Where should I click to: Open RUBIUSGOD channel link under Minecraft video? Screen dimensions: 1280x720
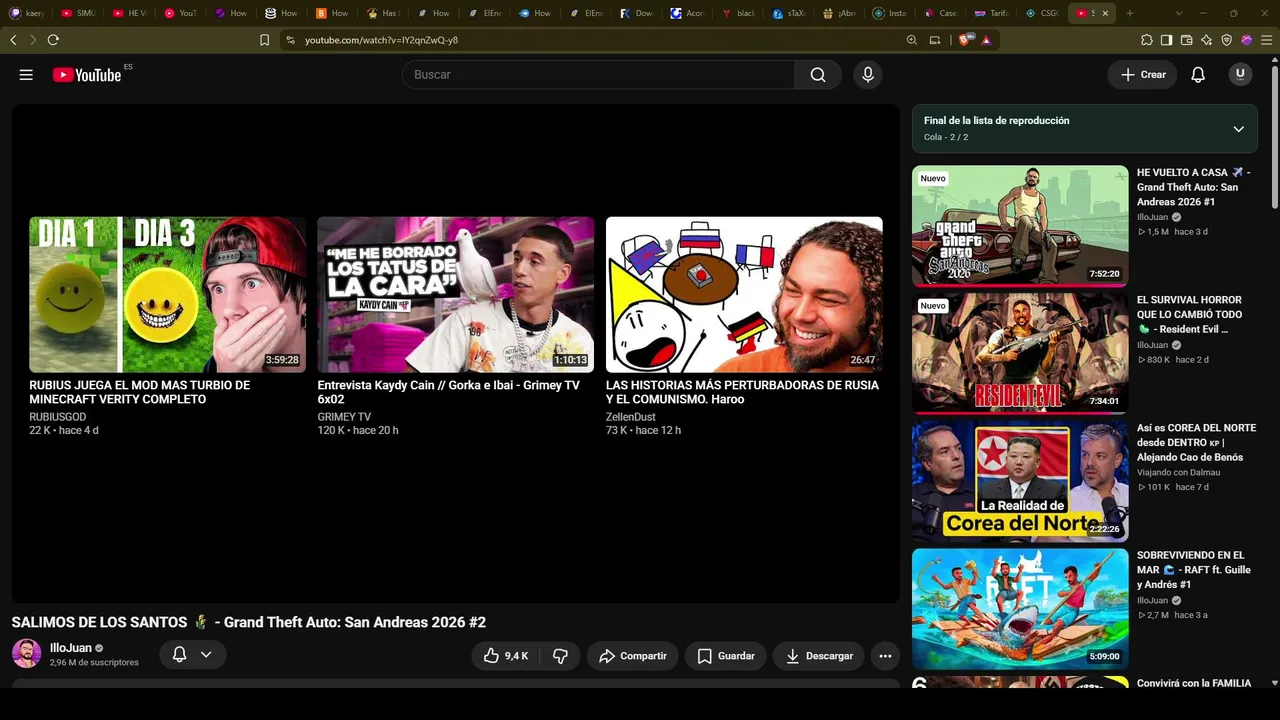[58, 417]
